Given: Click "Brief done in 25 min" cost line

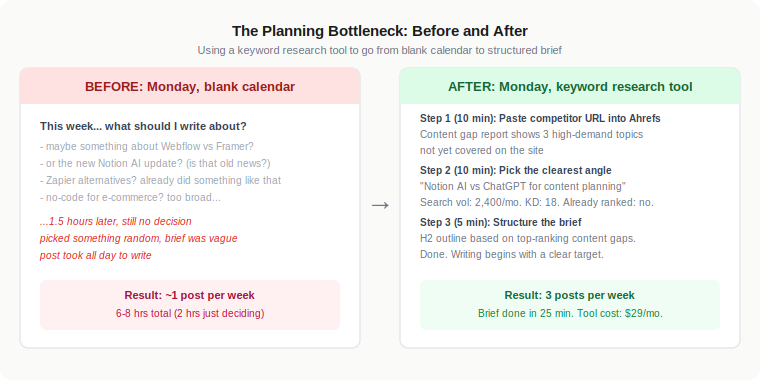Looking at the screenshot, I should click(x=570, y=314).
